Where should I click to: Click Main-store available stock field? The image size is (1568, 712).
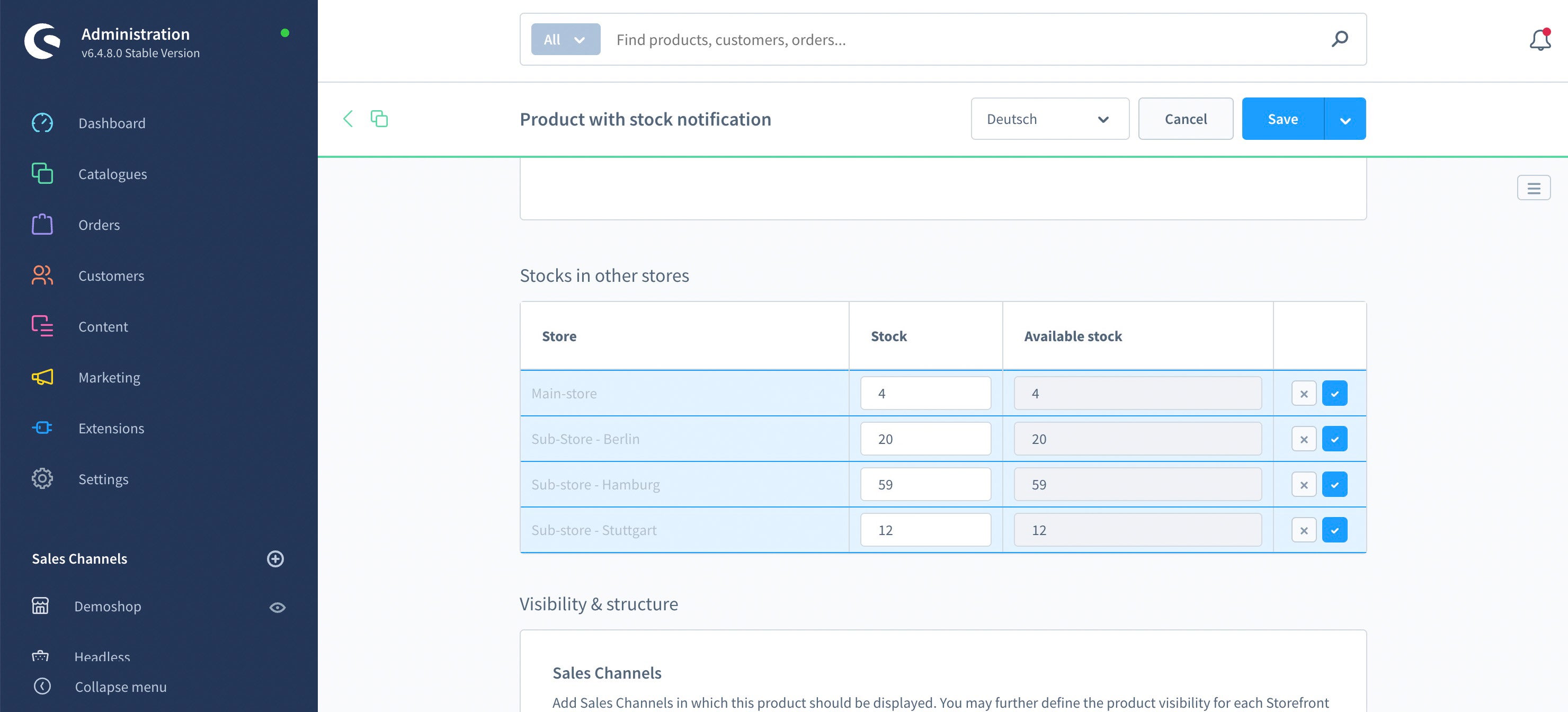[x=1138, y=393]
